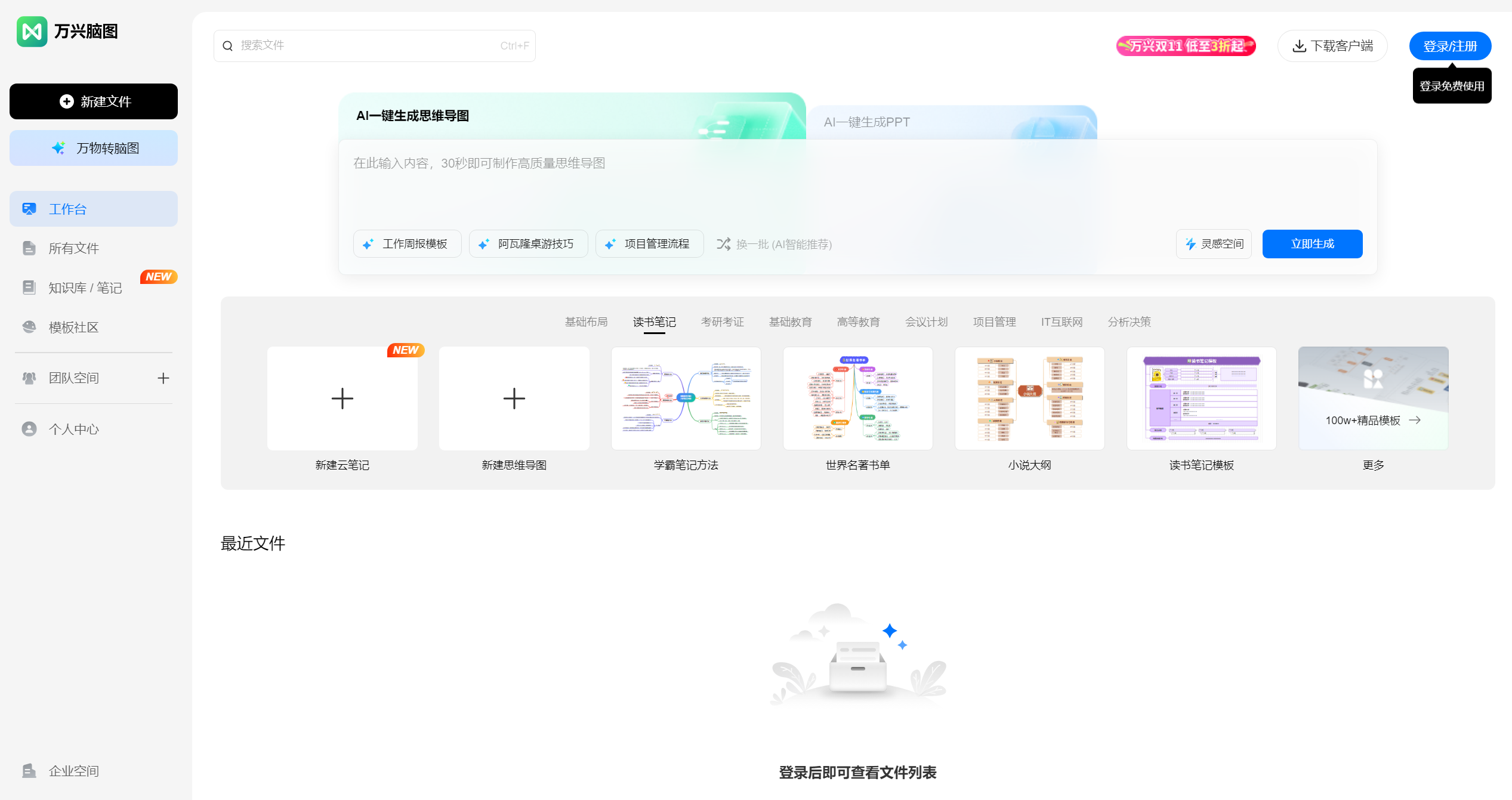Shuffle suggestions with 换一批 (AI智能推荐)
Image resolution: width=1512 pixels, height=800 pixels.
pyautogui.click(x=774, y=244)
